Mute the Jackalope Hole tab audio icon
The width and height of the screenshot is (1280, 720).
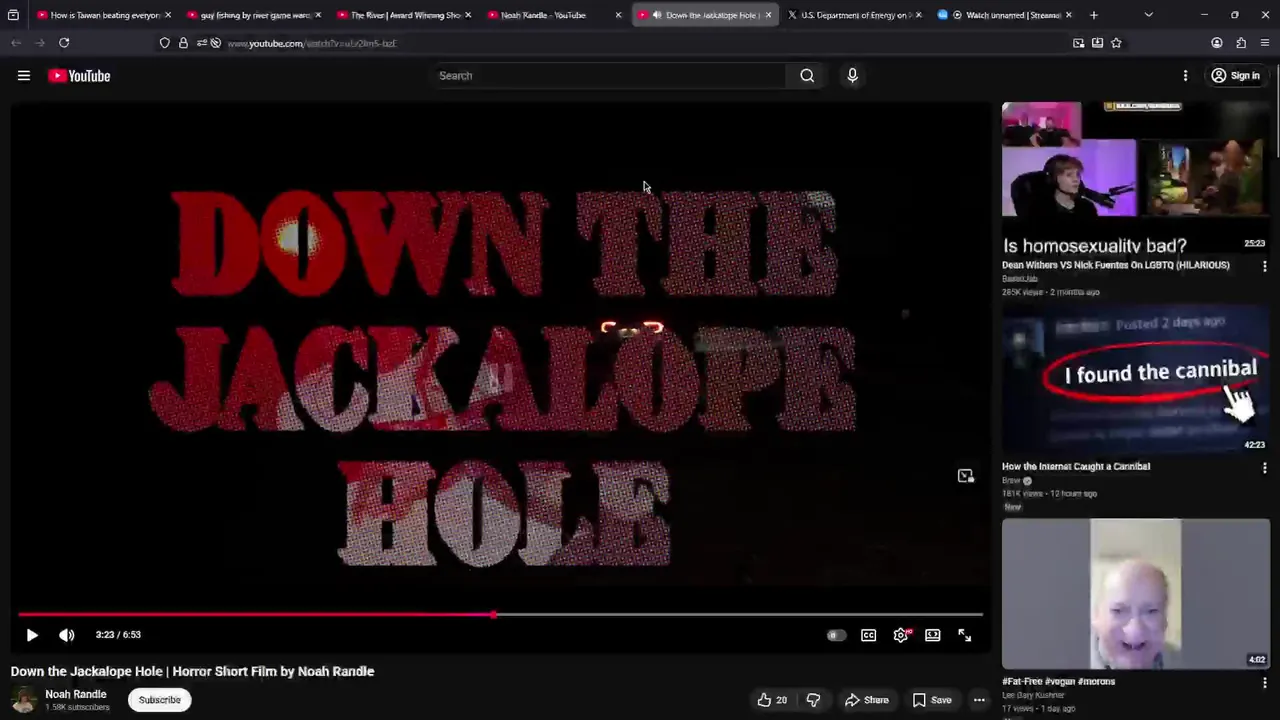coord(657,15)
